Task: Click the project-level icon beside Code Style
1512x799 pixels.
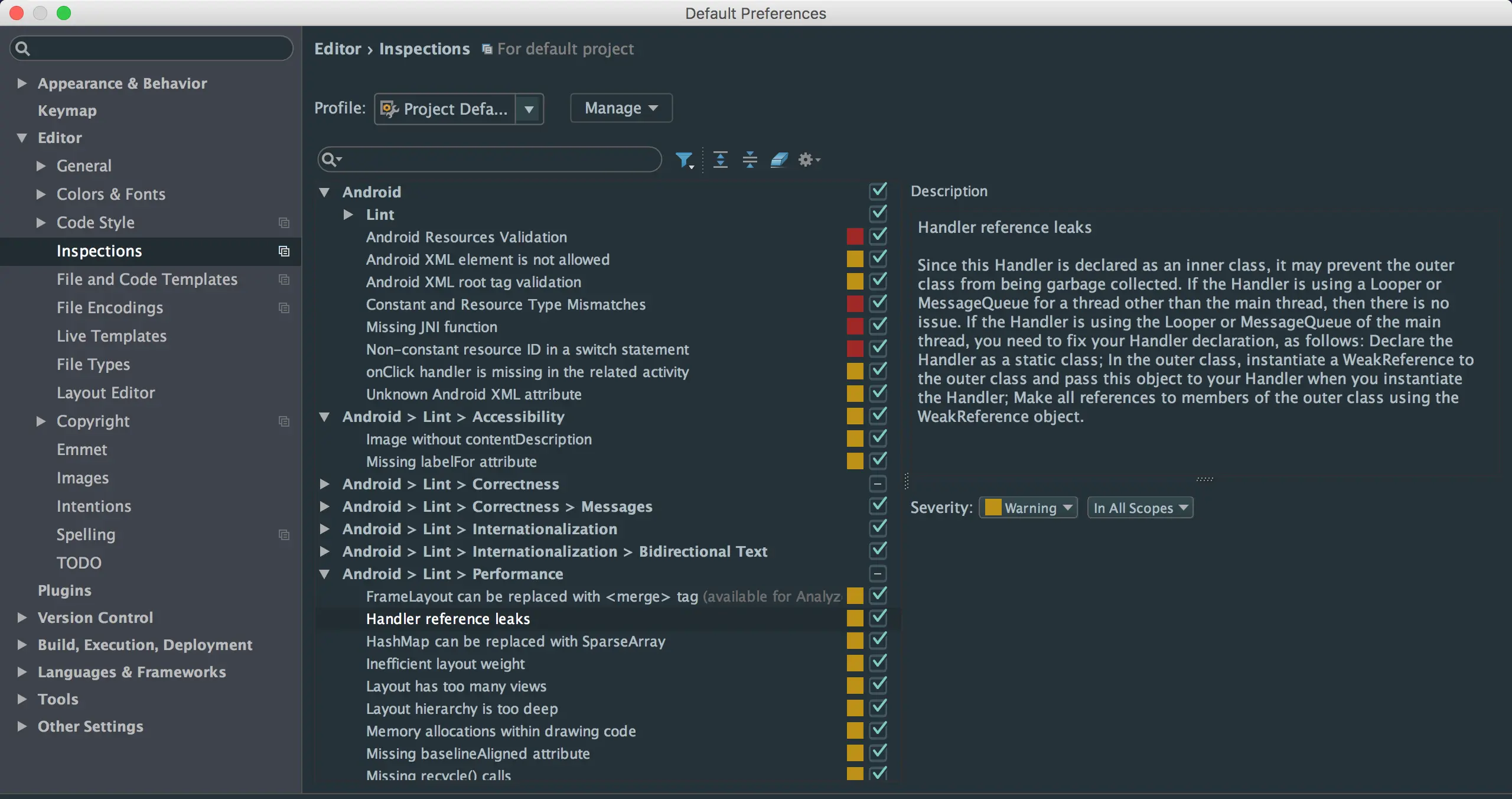Action: [284, 223]
